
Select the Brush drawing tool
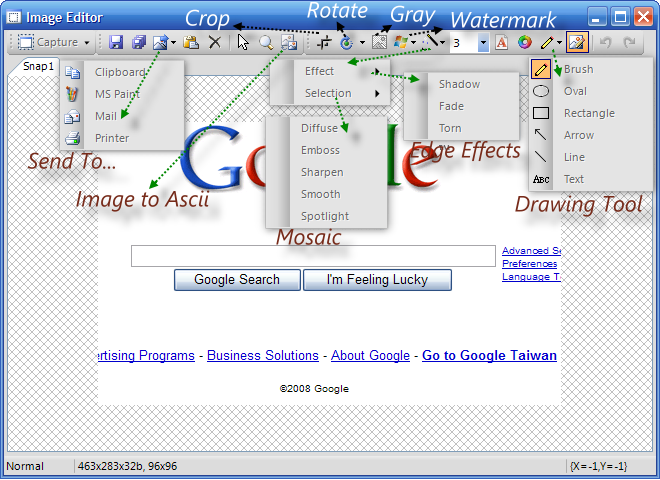click(590, 69)
